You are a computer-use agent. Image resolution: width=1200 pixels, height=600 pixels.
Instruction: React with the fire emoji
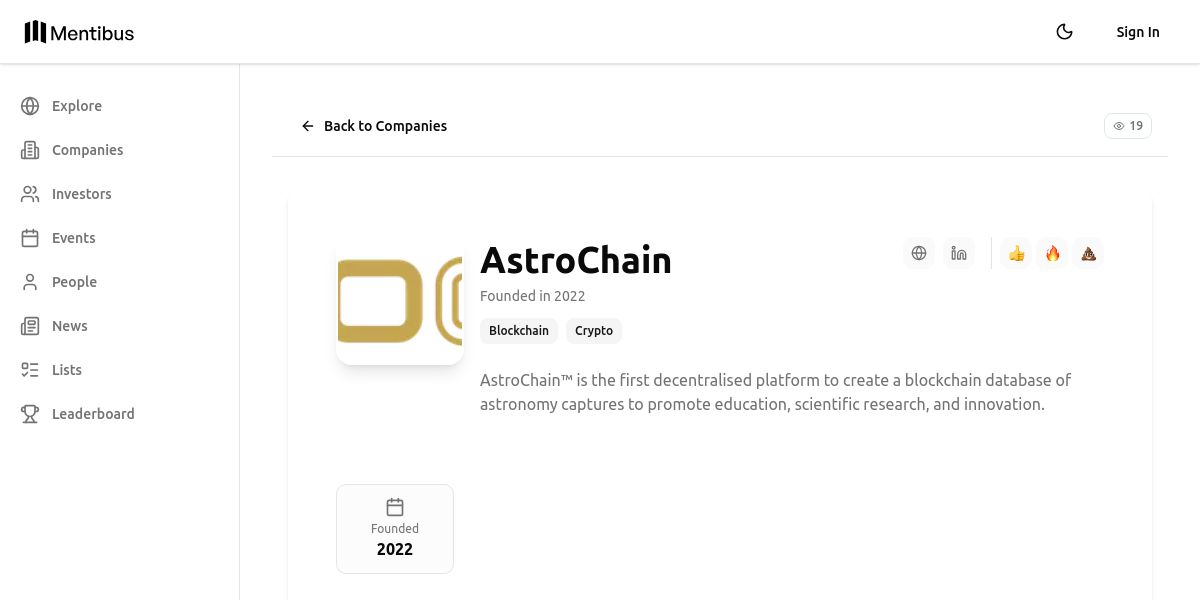click(1053, 253)
